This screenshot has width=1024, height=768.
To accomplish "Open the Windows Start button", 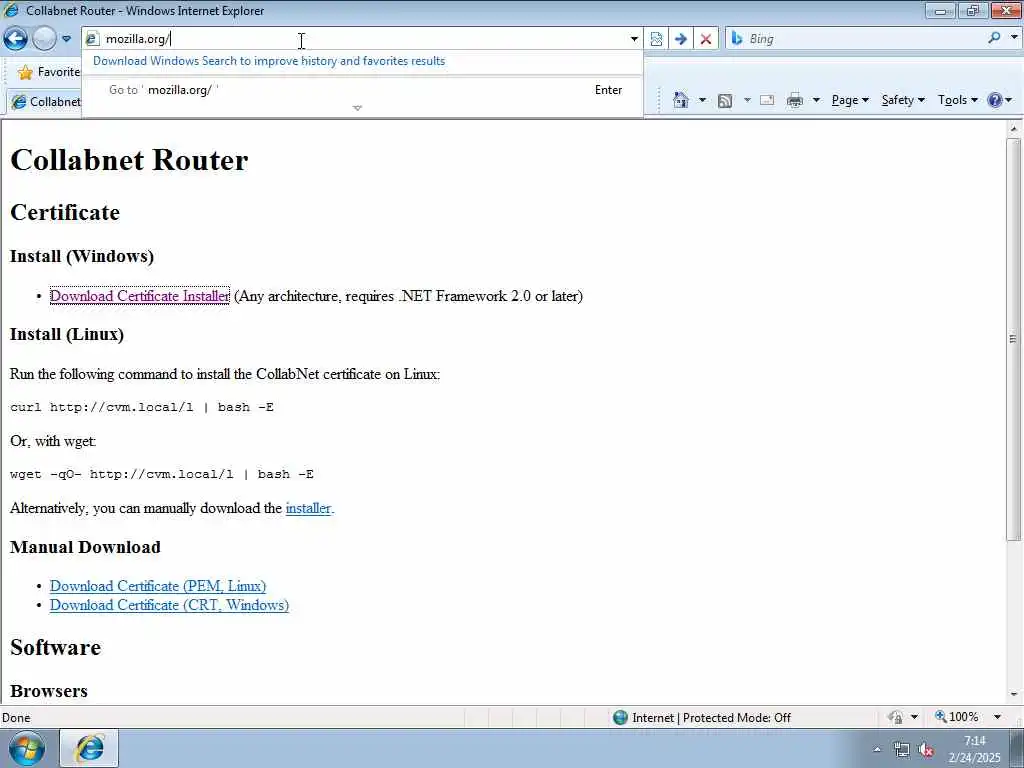I will click(x=27, y=748).
